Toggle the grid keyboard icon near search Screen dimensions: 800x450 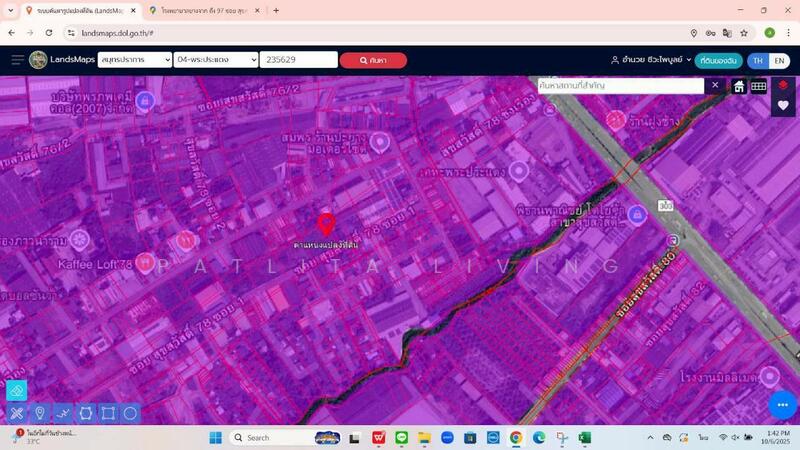pyautogui.click(x=759, y=86)
